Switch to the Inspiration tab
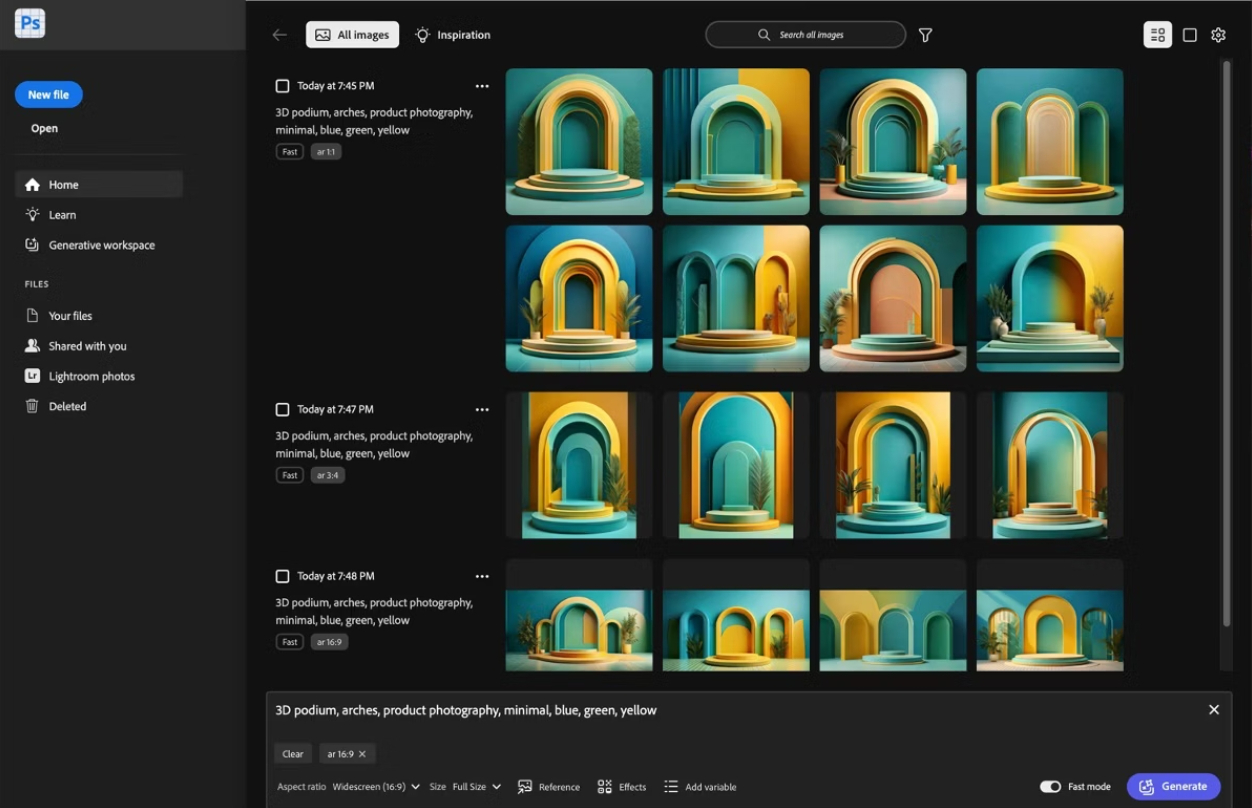The image size is (1252, 808). pos(453,35)
